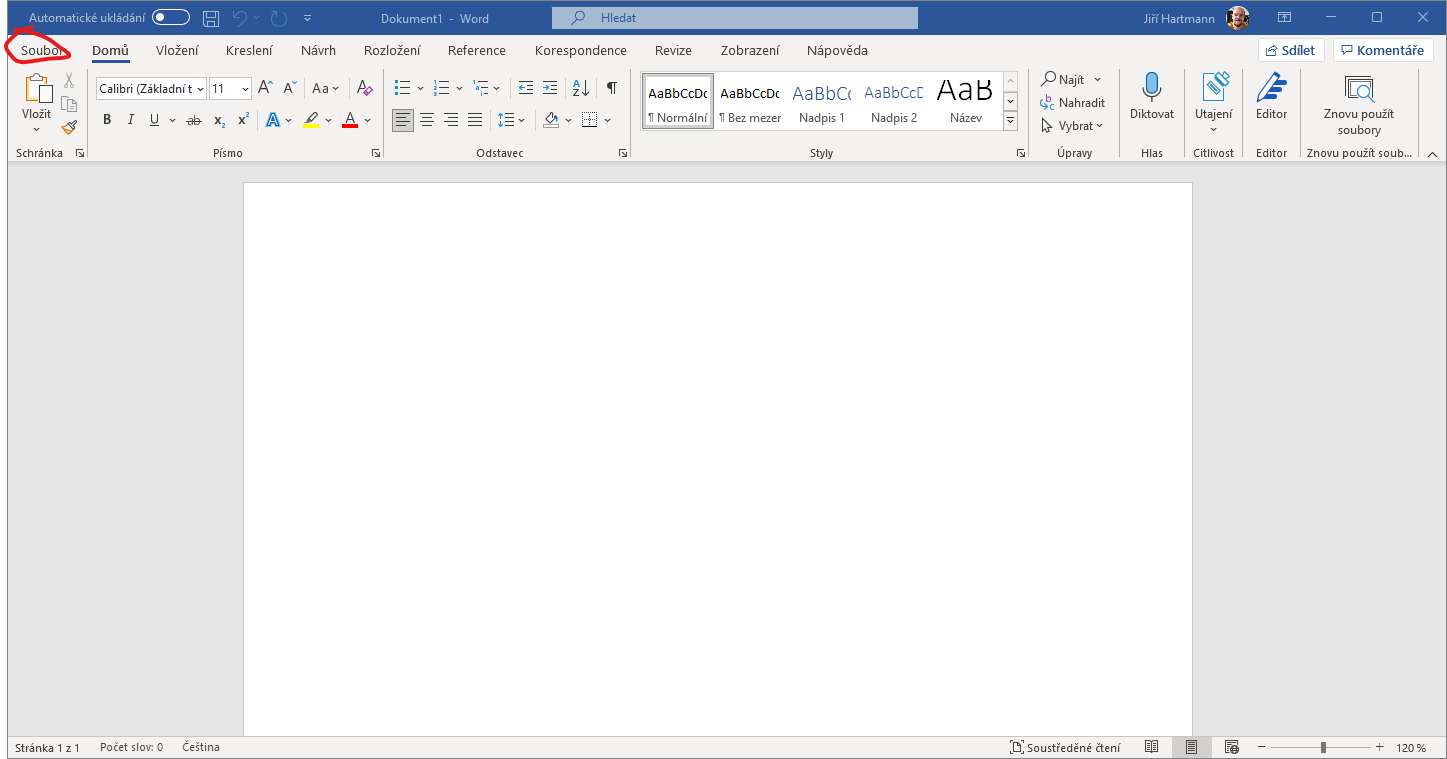Center align the paragraph

coord(427,120)
